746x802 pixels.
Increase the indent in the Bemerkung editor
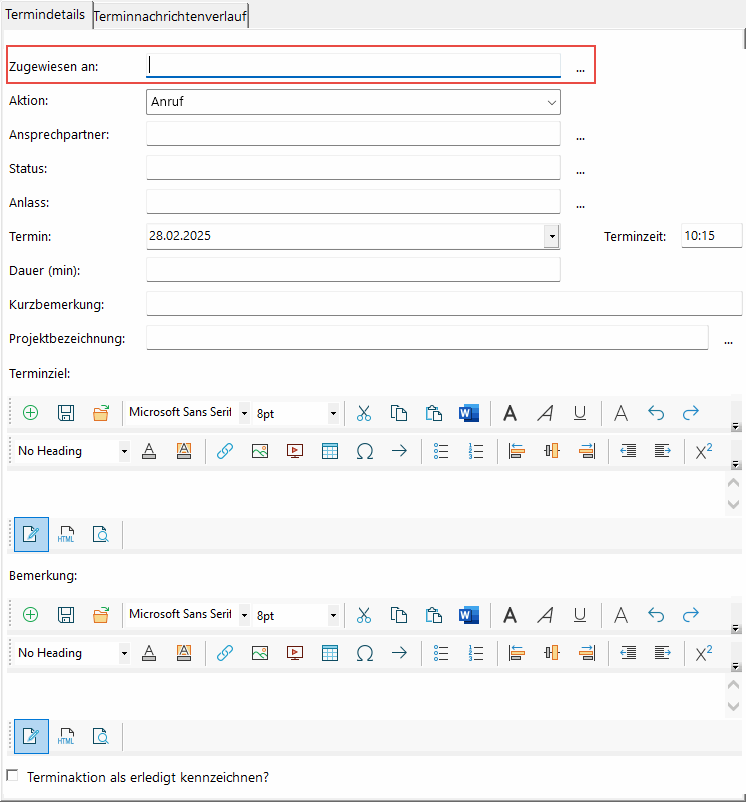(663, 653)
